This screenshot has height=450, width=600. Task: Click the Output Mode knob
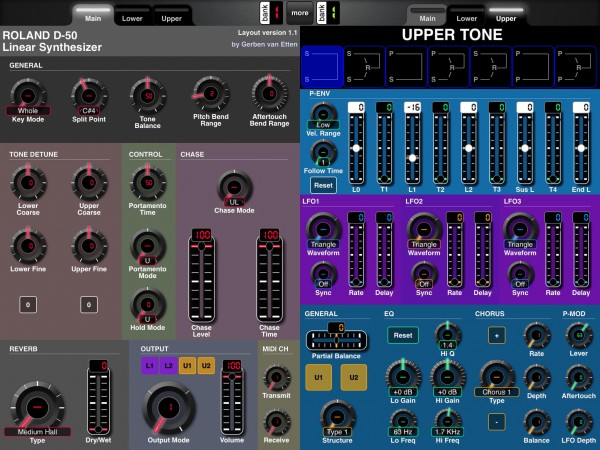[169, 408]
